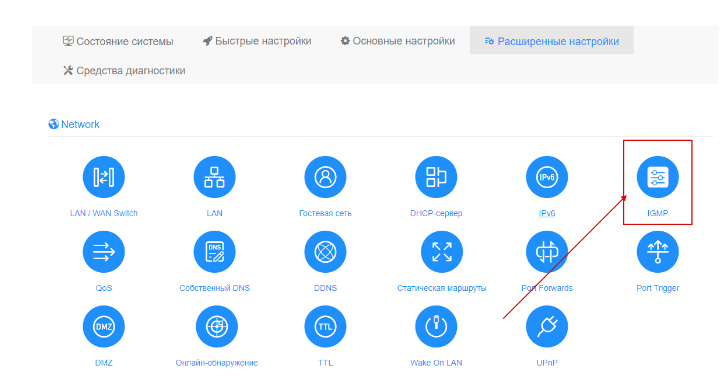Click the IPv6 text label
Viewport: 728px width, 388px height.
(x=547, y=213)
